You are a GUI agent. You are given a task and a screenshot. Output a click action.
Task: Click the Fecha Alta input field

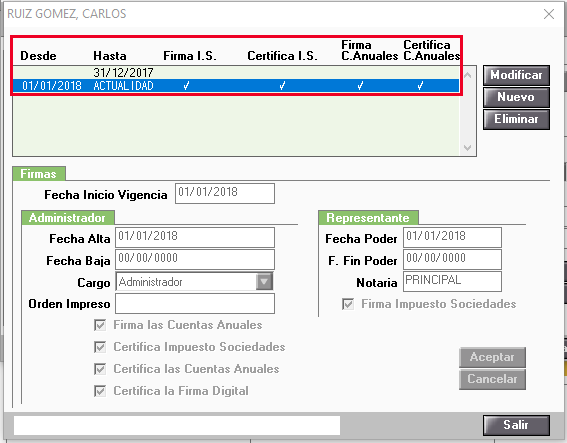click(195, 238)
